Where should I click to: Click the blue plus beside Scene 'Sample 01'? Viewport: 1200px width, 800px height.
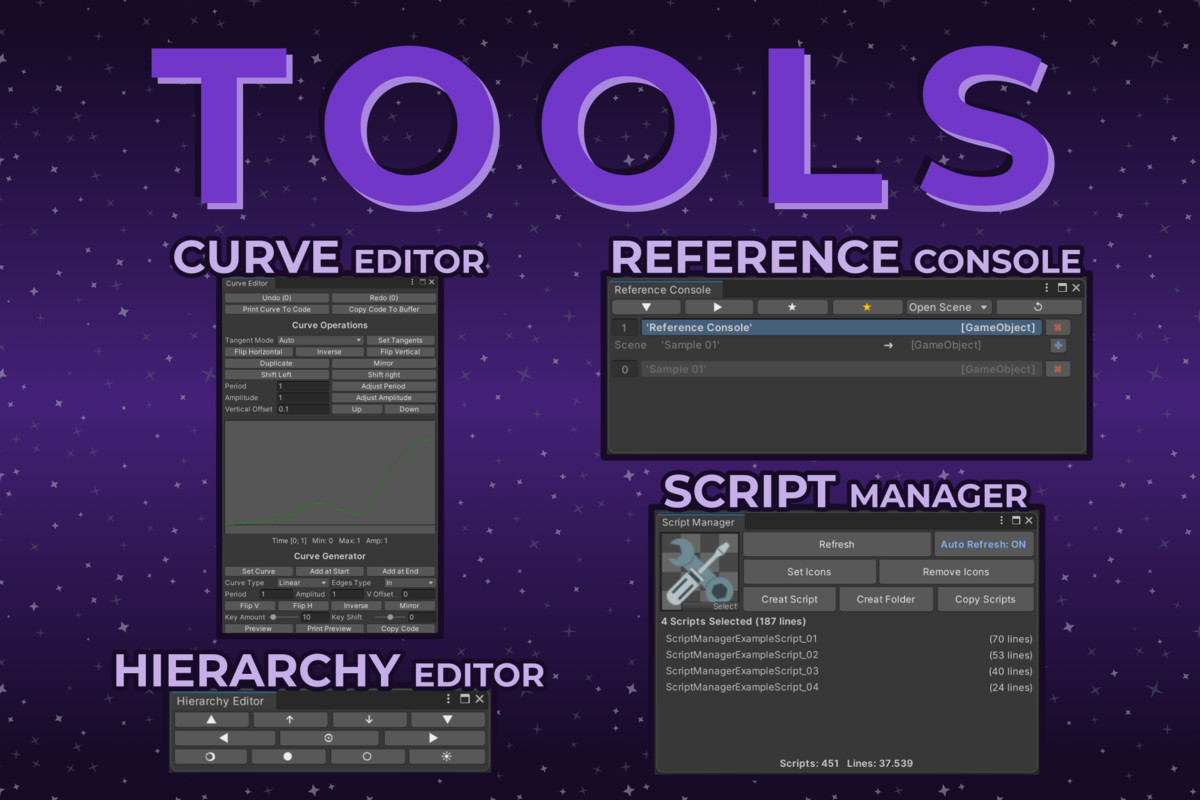pos(1058,346)
